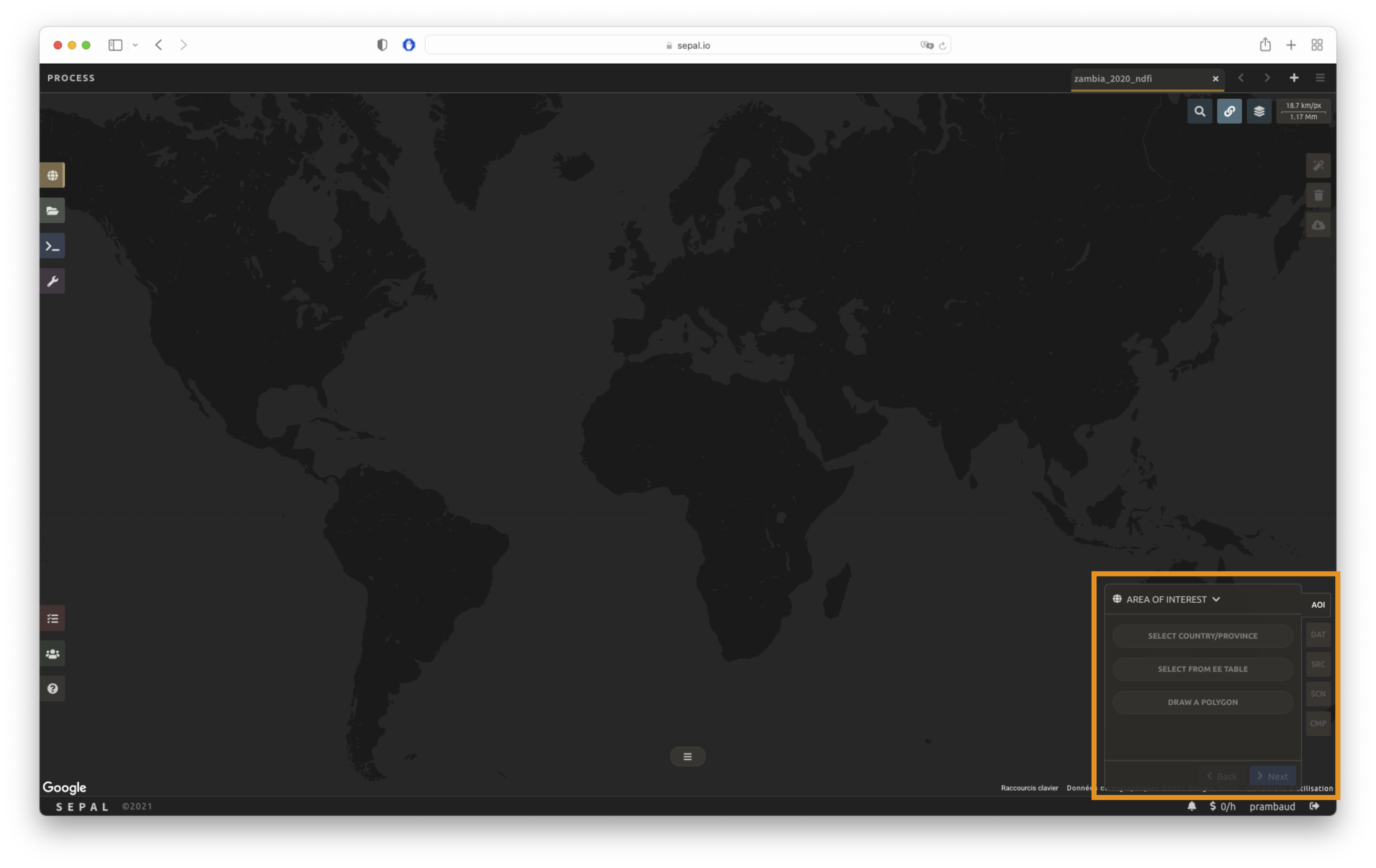Toggle the linked maps chain icon
1376x868 pixels.
pos(1229,111)
